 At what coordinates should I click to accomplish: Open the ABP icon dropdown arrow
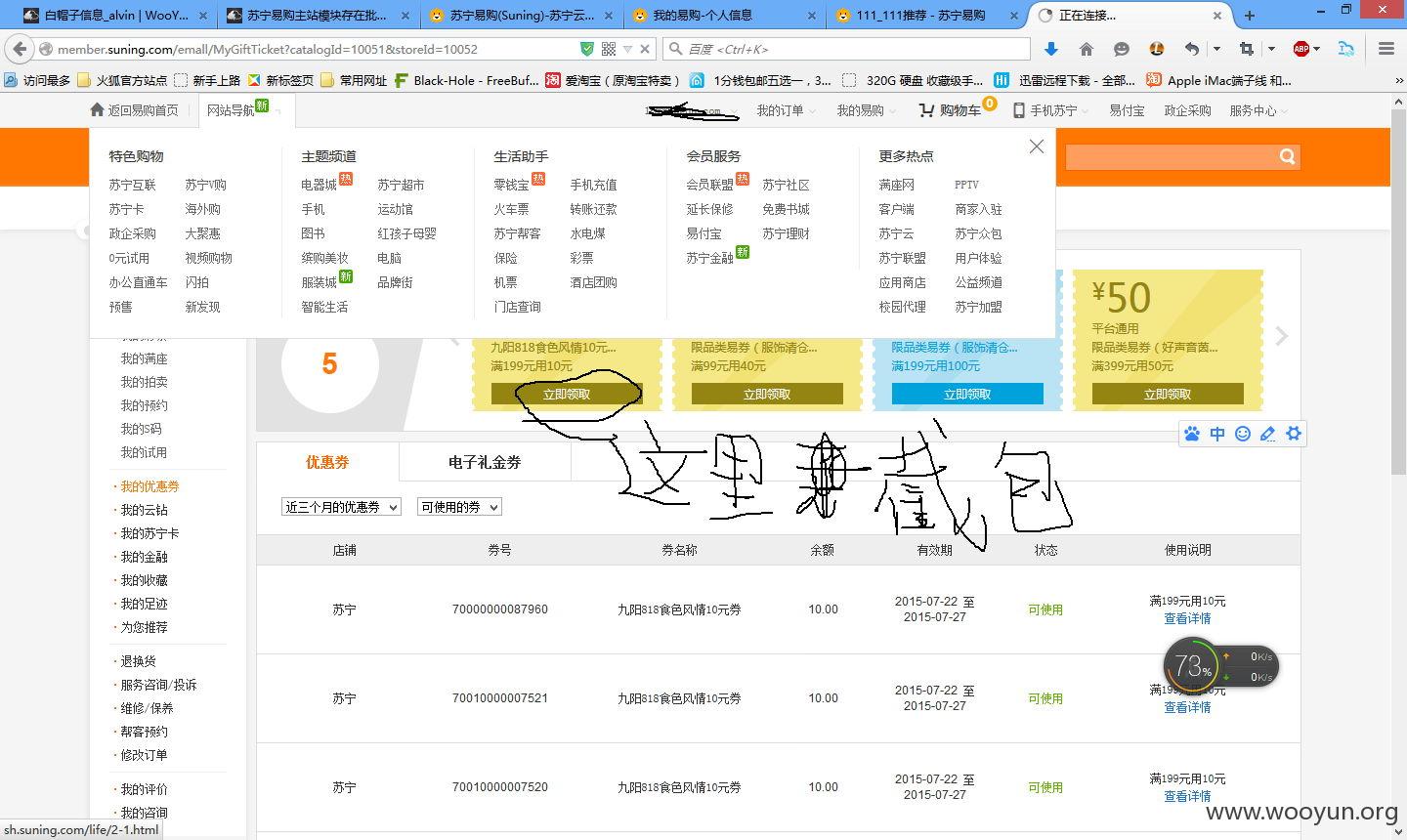1317,49
